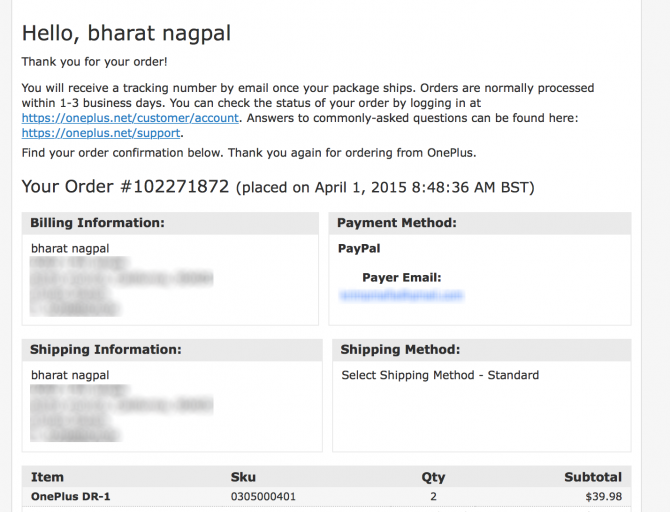Click the Subtotal column header
The image size is (670, 512).
tap(593, 477)
